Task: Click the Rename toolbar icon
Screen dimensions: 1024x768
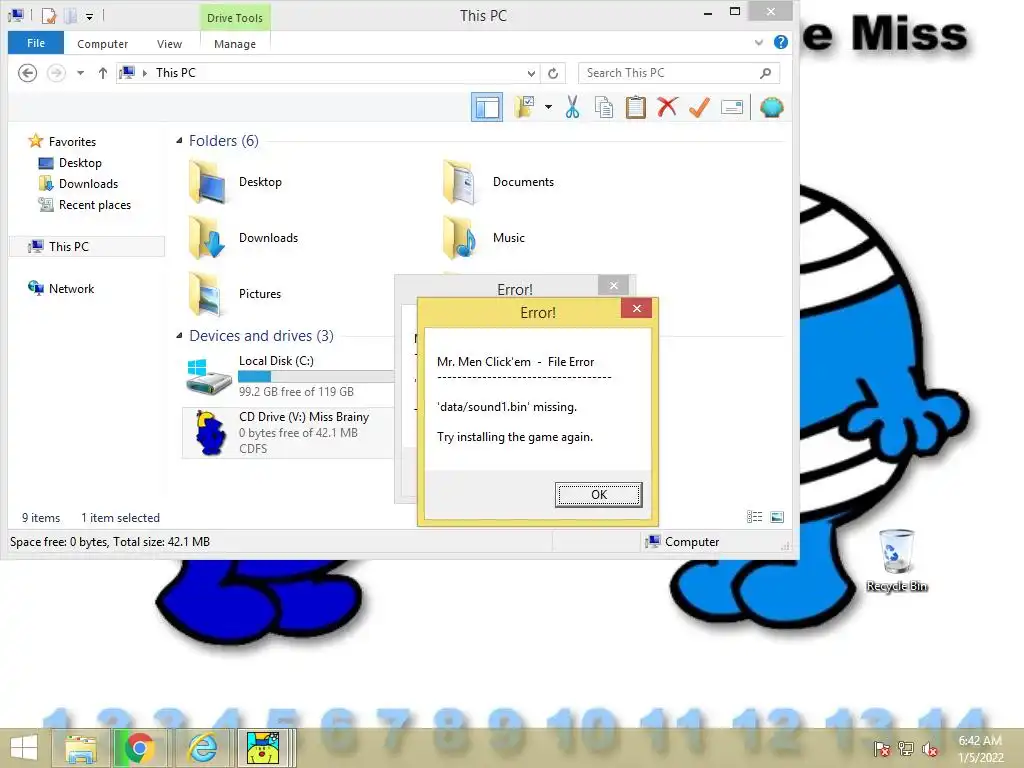Action: [731, 107]
